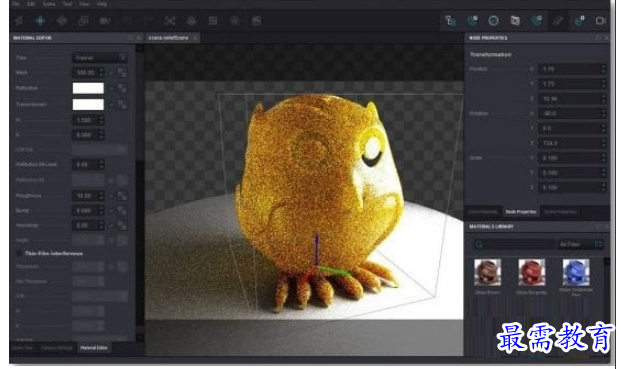Toggle the Roughness row checkmark

click(111, 196)
